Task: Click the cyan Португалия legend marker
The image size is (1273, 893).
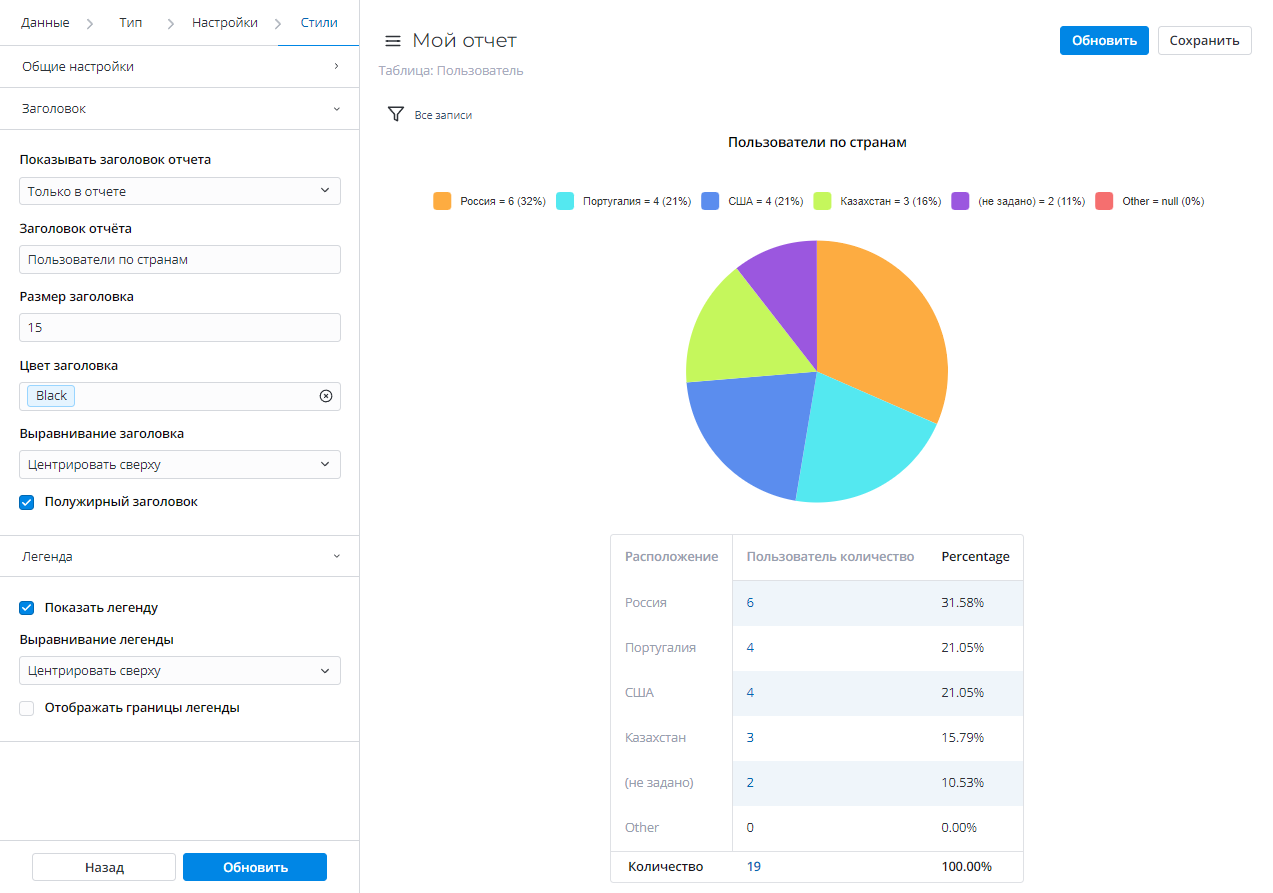Action: coord(565,201)
